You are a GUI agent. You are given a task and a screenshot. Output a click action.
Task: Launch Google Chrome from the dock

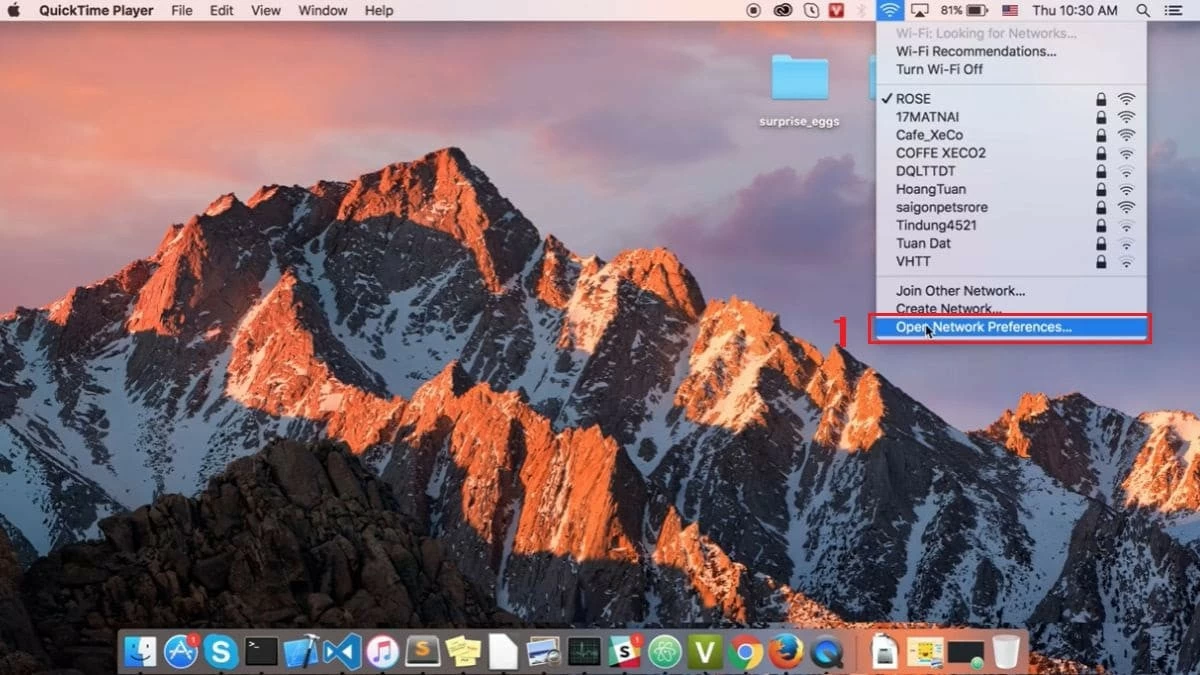pos(745,651)
